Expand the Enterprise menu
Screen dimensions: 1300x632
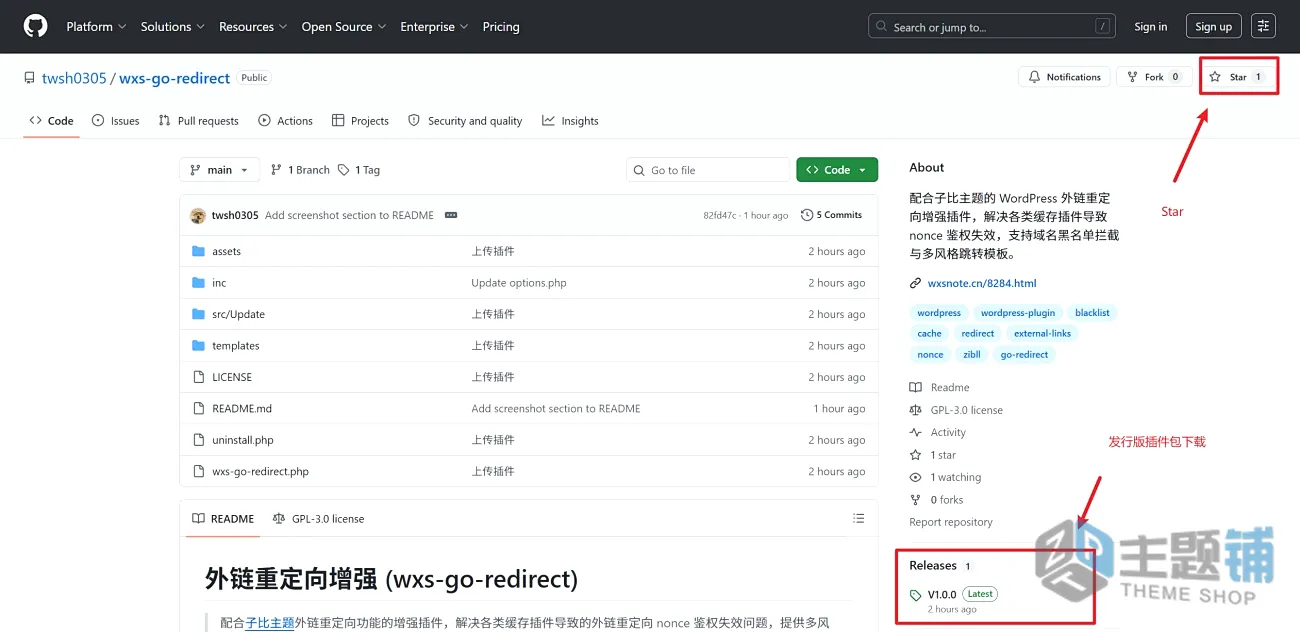(434, 27)
